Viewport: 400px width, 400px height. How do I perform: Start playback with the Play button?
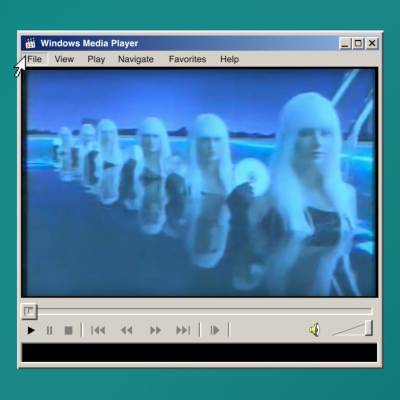click(31, 330)
